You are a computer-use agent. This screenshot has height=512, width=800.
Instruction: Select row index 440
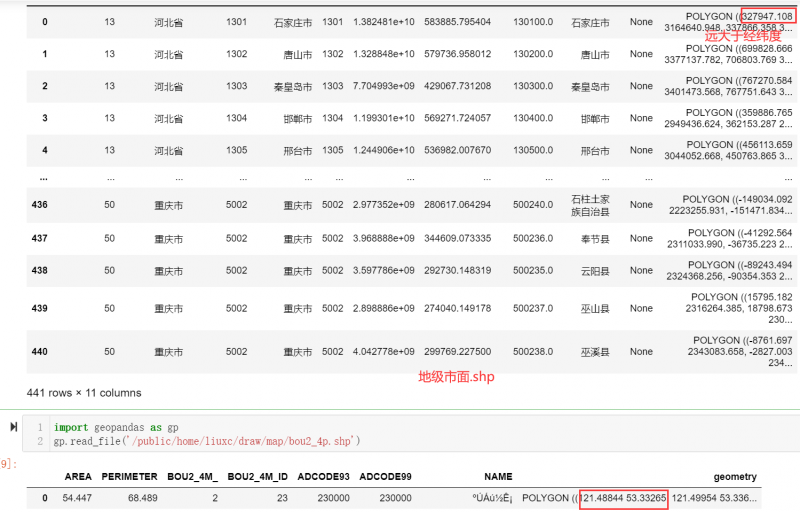40,352
